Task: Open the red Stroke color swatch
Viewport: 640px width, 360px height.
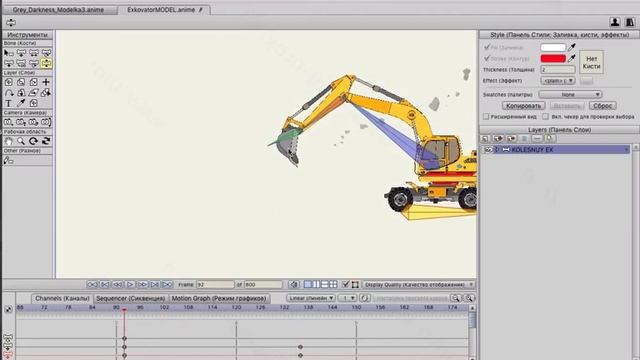Action: pyautogui.click(x=553, y=58)
